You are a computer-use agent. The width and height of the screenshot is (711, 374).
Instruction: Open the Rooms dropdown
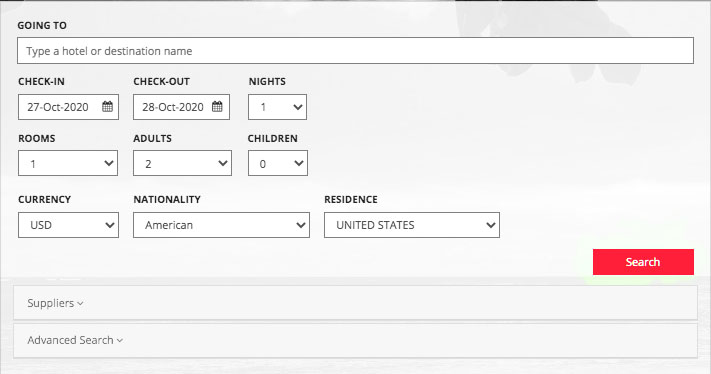(68, 163)
